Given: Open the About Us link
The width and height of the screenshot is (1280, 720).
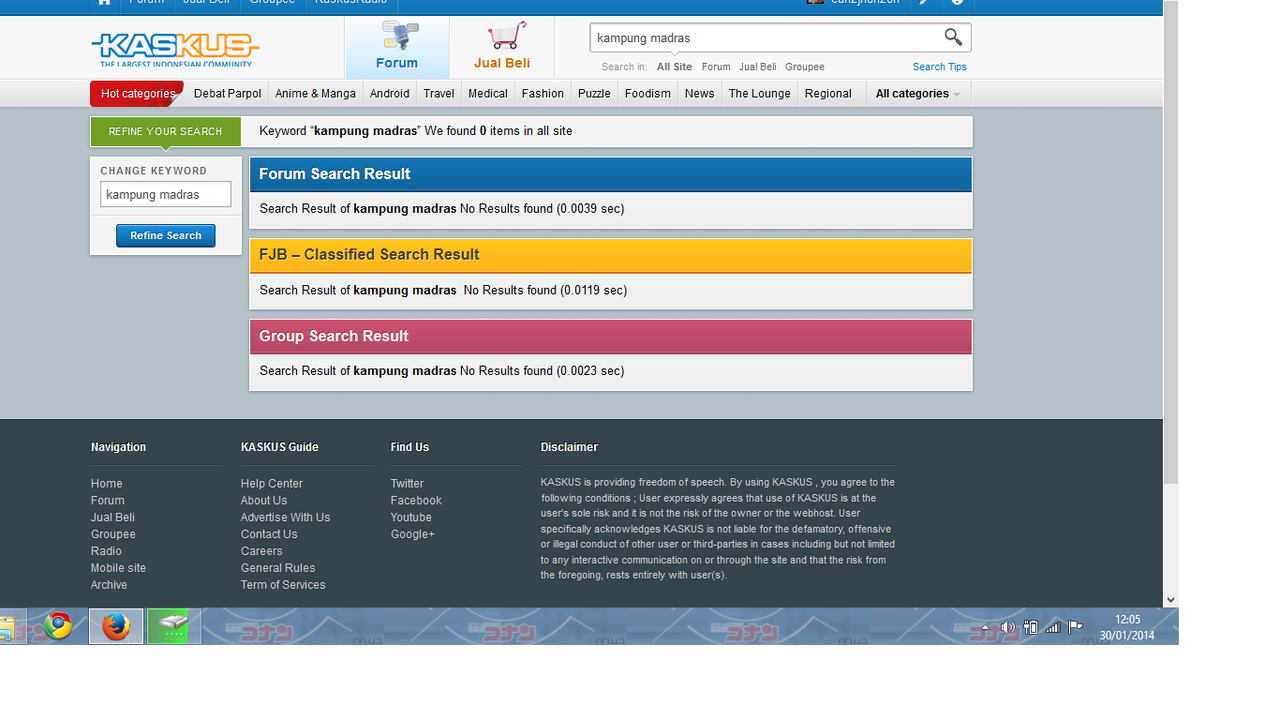Looking at the screenshot, I should (264, 501).
